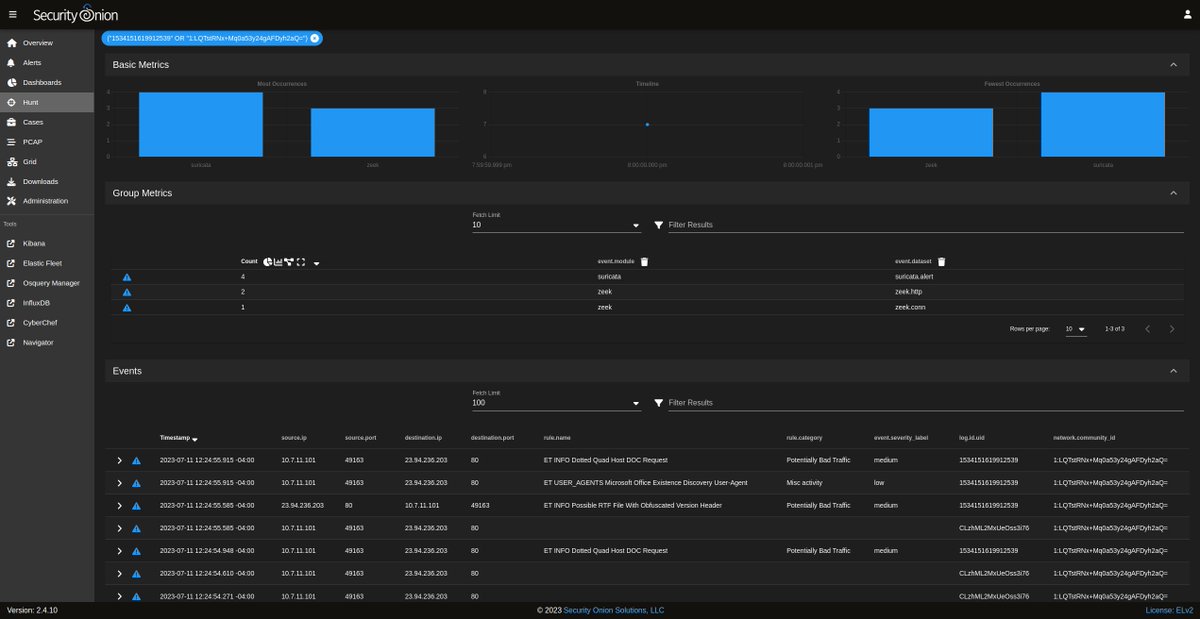This screenshot has height=619, width=1200.
Task: Expand the 12:24:54.948 event row
Action: (x=119, y=551)
